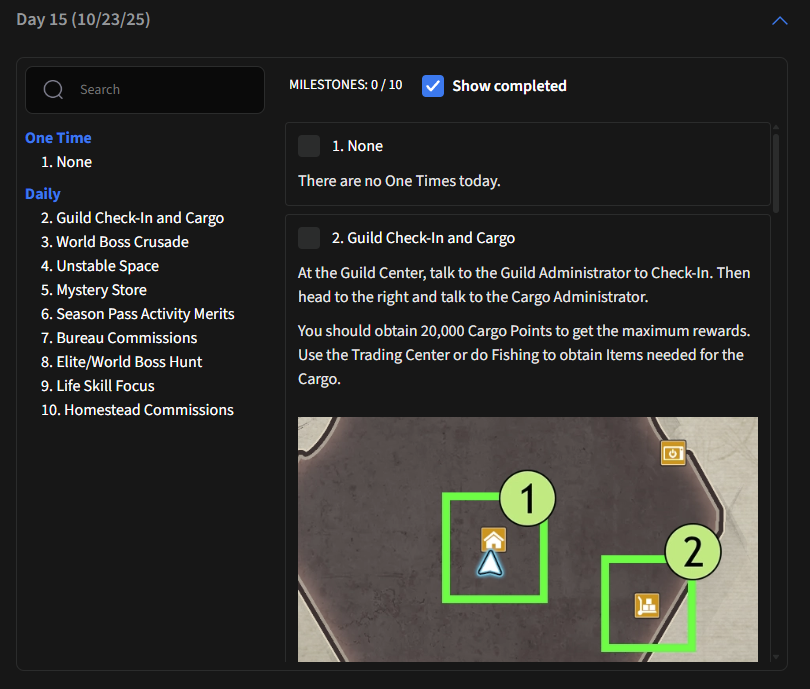Jump to Daily section heading
Image resolution: width=810 pixels, height=689 pixels.
(x=43, y=194)
